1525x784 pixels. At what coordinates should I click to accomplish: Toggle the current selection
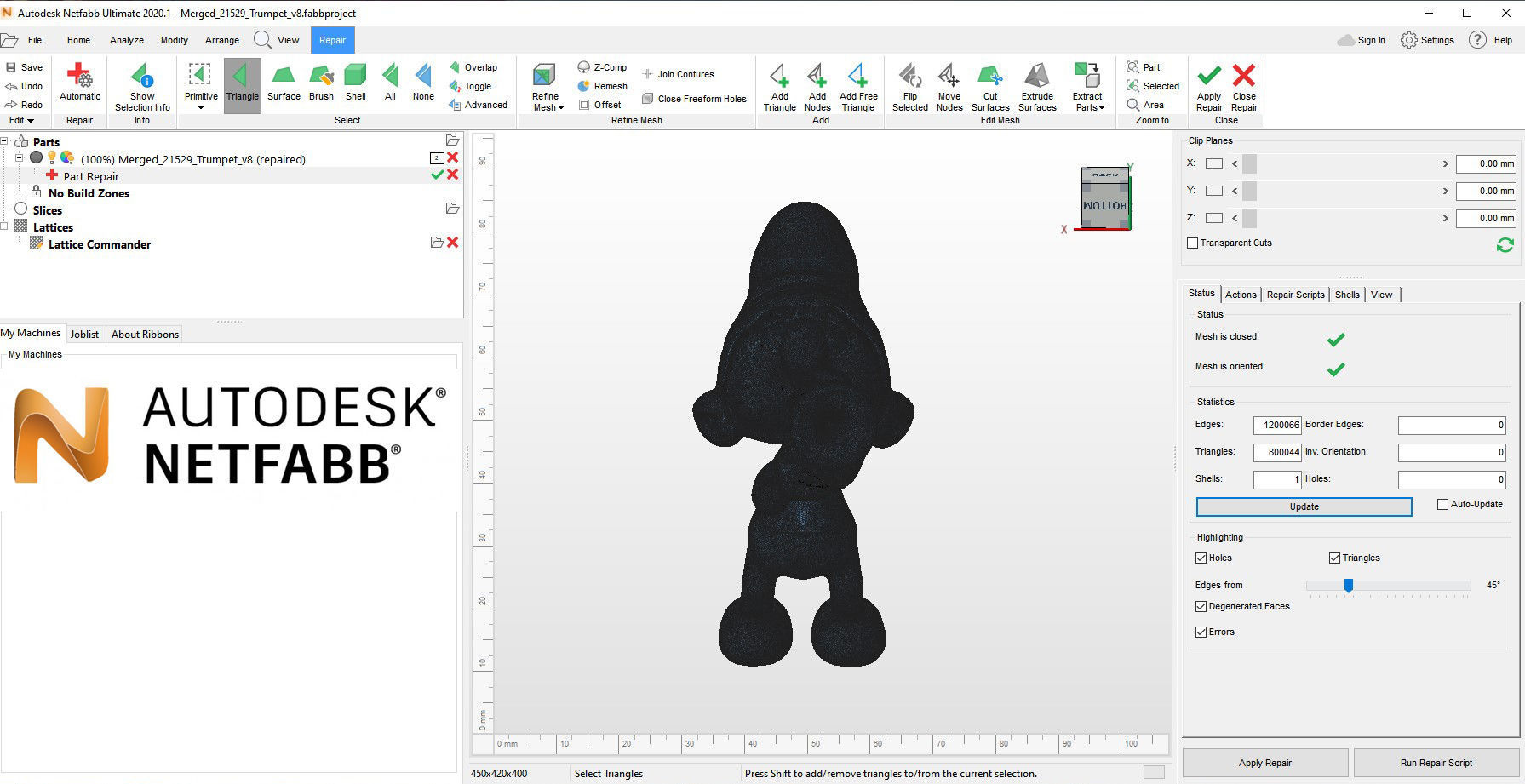pos(470,86)
